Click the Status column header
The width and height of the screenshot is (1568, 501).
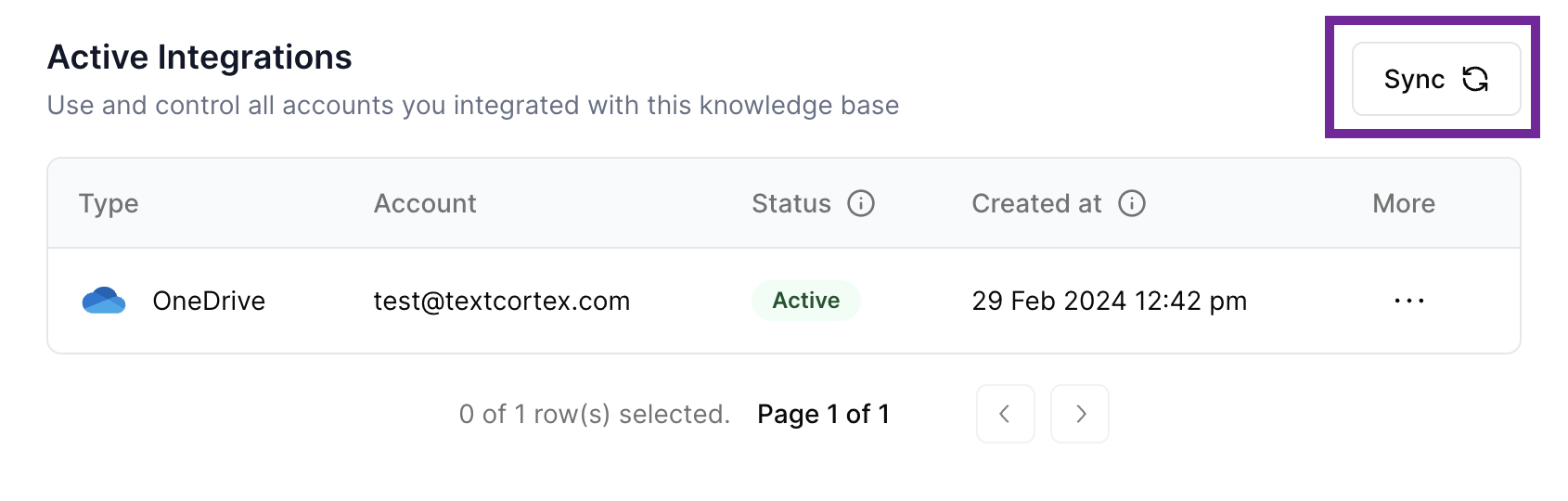coord(790,204)
